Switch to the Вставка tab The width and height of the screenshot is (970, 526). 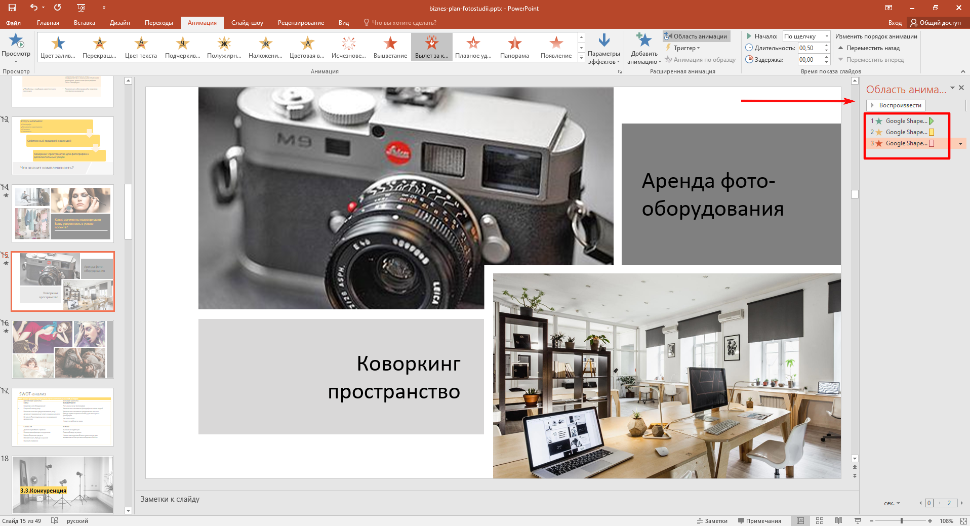pyautogui.click(x=84, y=23)
